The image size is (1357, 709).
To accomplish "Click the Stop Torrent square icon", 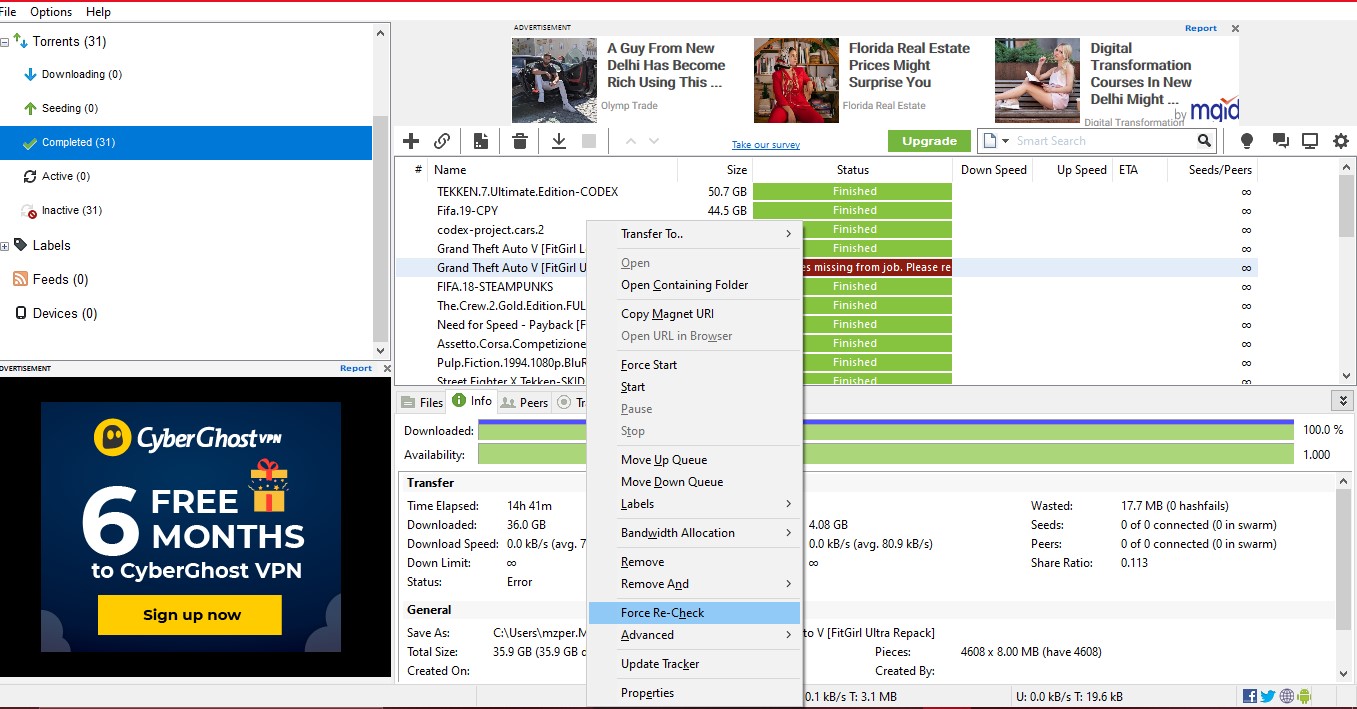I will [x=589, y=141].
